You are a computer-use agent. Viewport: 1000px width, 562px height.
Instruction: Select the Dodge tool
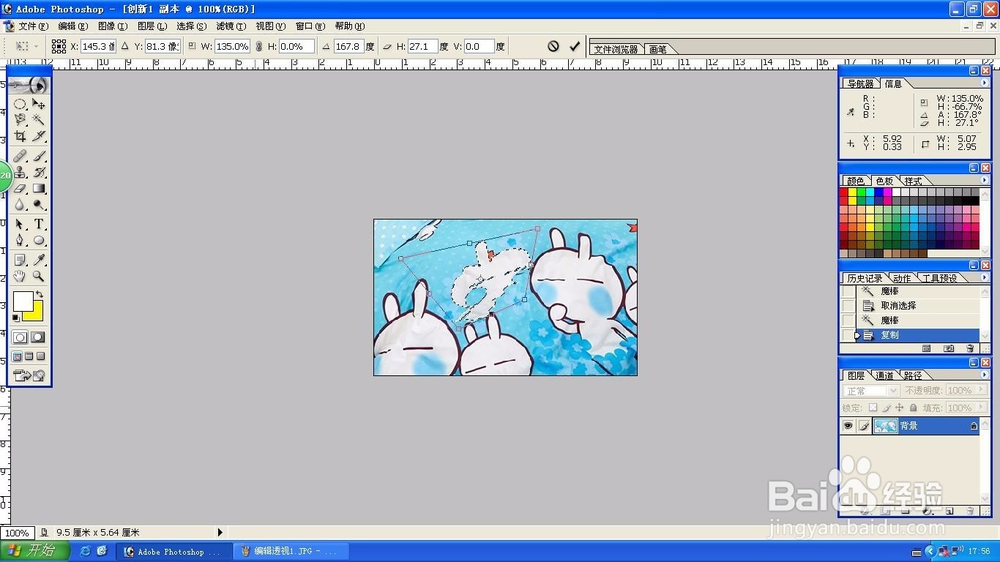pyautogui.click(x=39, y=204)
